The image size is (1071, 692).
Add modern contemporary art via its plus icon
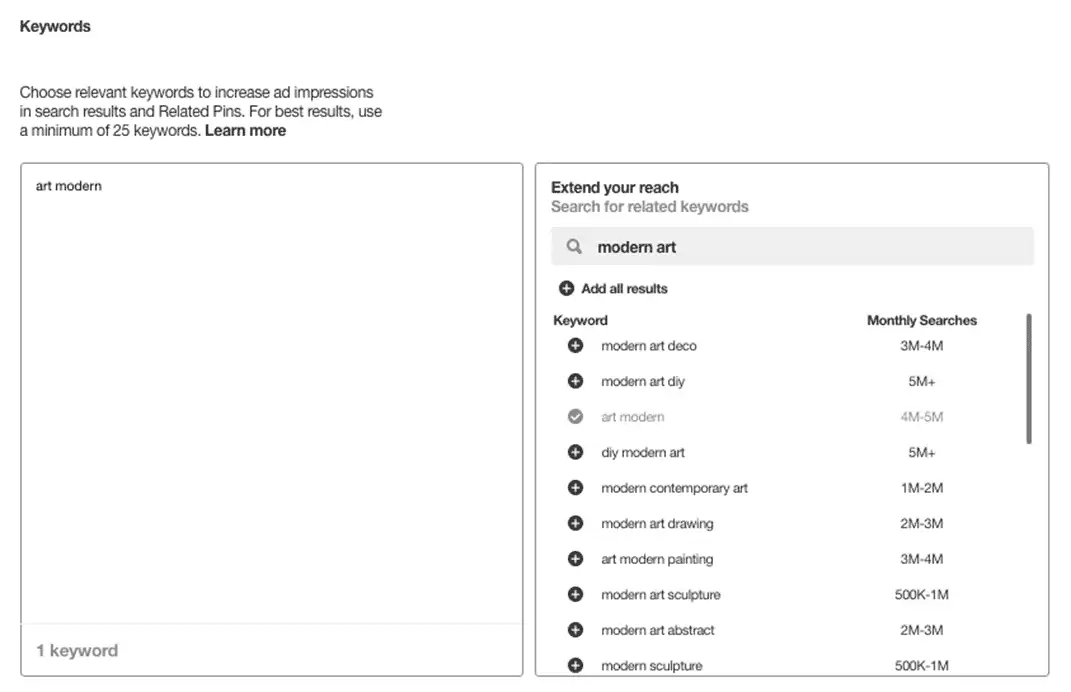[575, 488]
